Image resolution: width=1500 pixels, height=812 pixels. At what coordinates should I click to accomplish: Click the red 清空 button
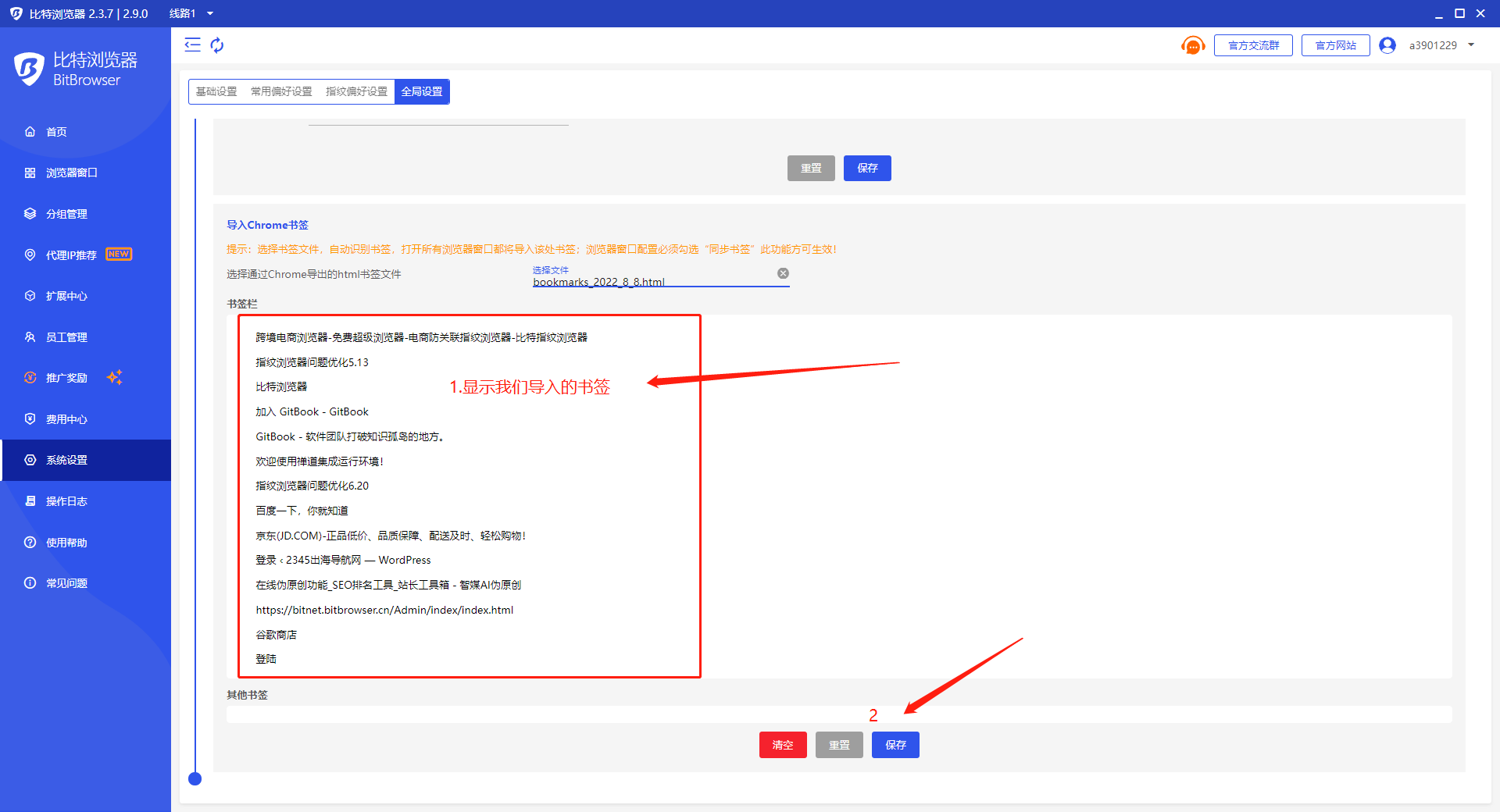[x=783, y=745]
